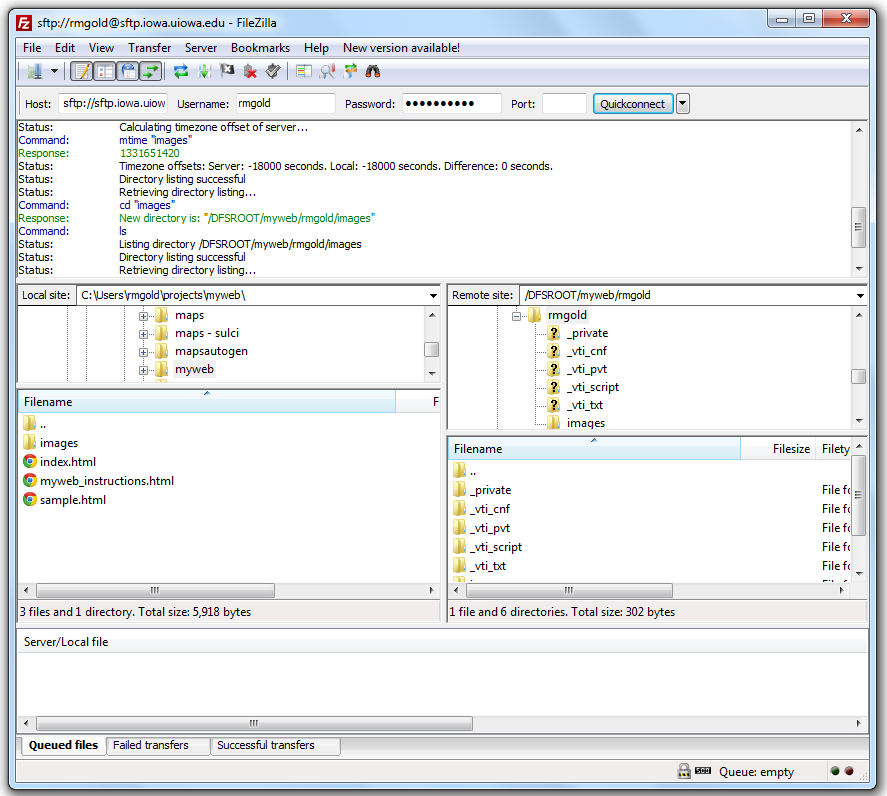The image size is (887, 796).
Task: Expand the mapsautogen folder
Action: [144, 352]
